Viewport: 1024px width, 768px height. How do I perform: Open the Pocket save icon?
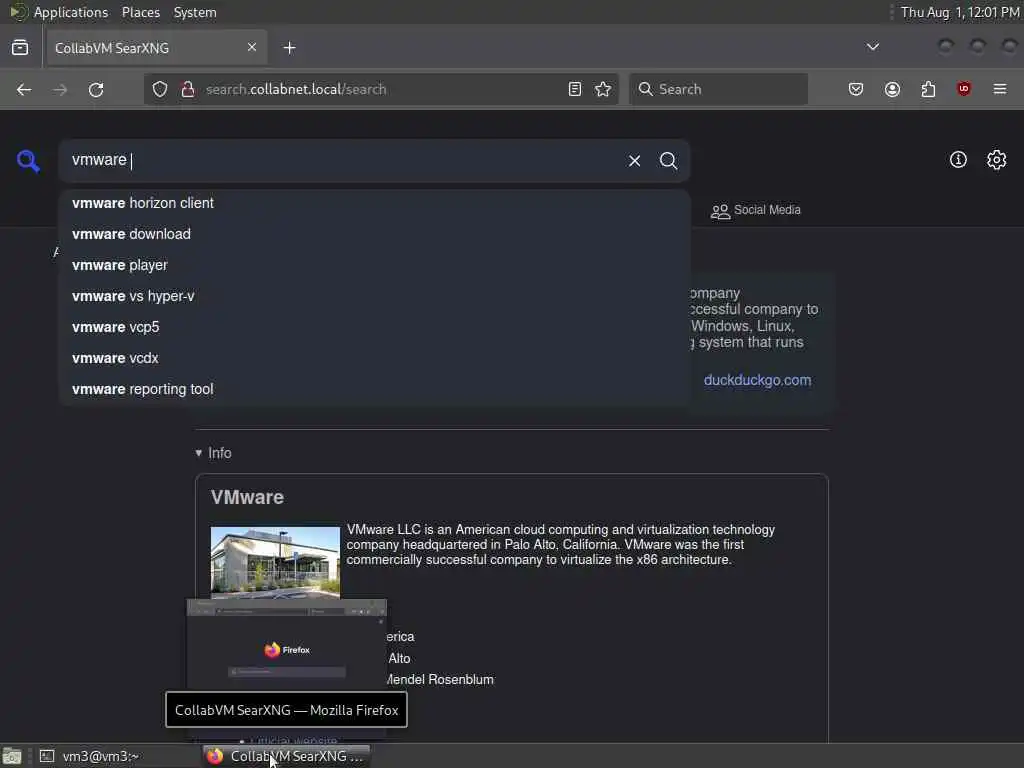click(856, 89)
